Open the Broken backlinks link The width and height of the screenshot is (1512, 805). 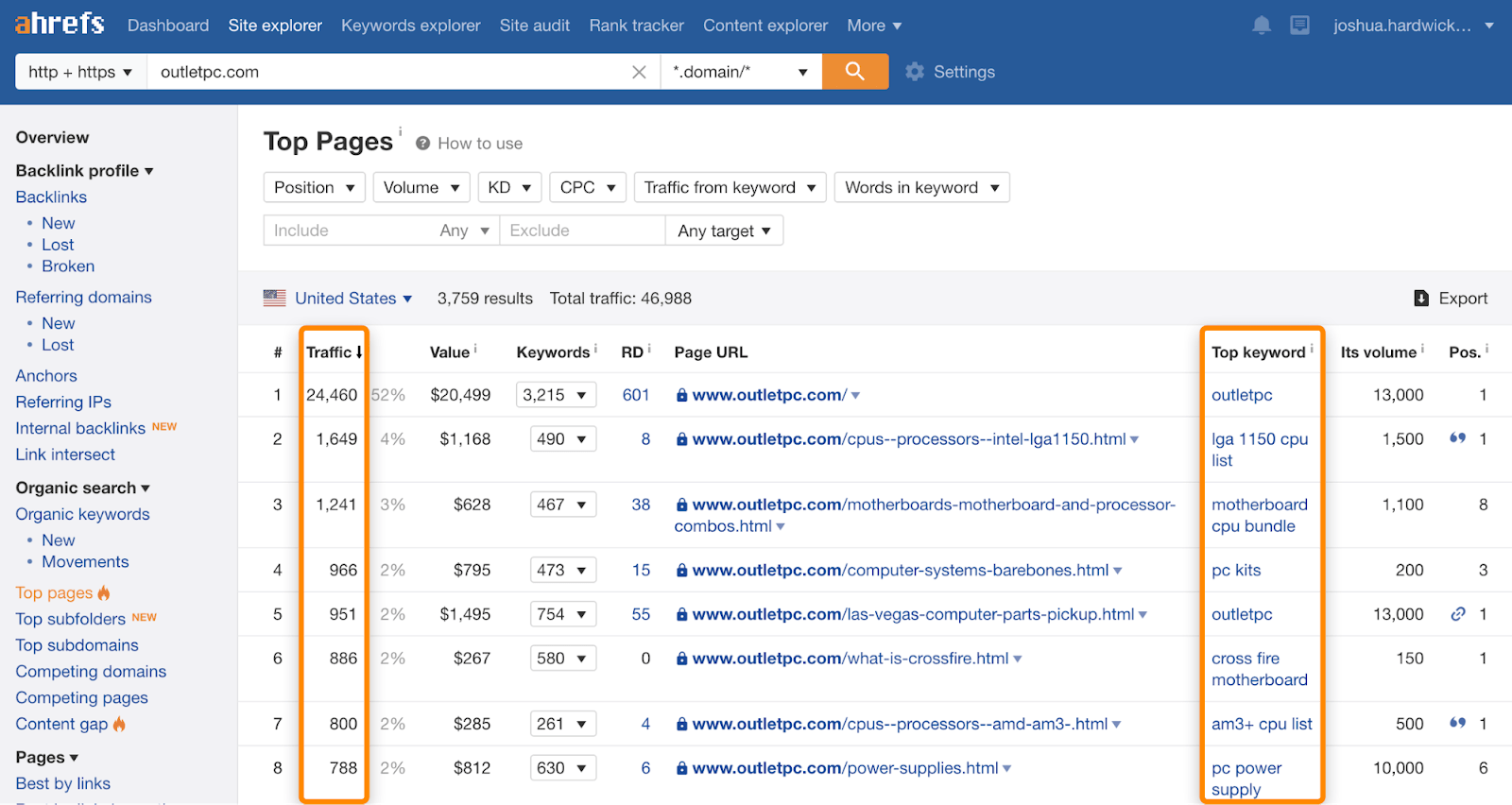click(x=68, y=266)
